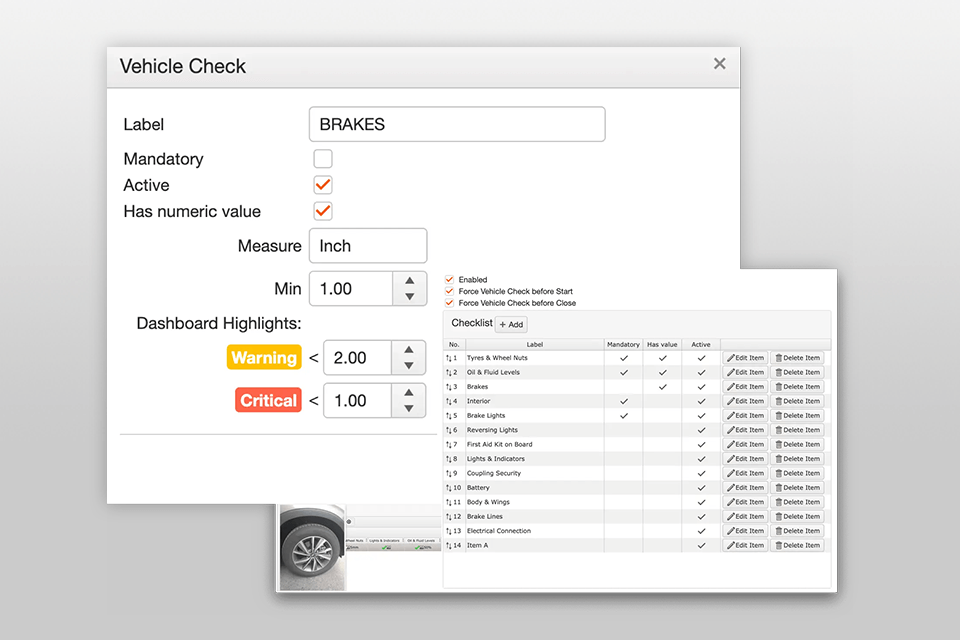Delete the Brakes checklist item

tap(797, 386)
